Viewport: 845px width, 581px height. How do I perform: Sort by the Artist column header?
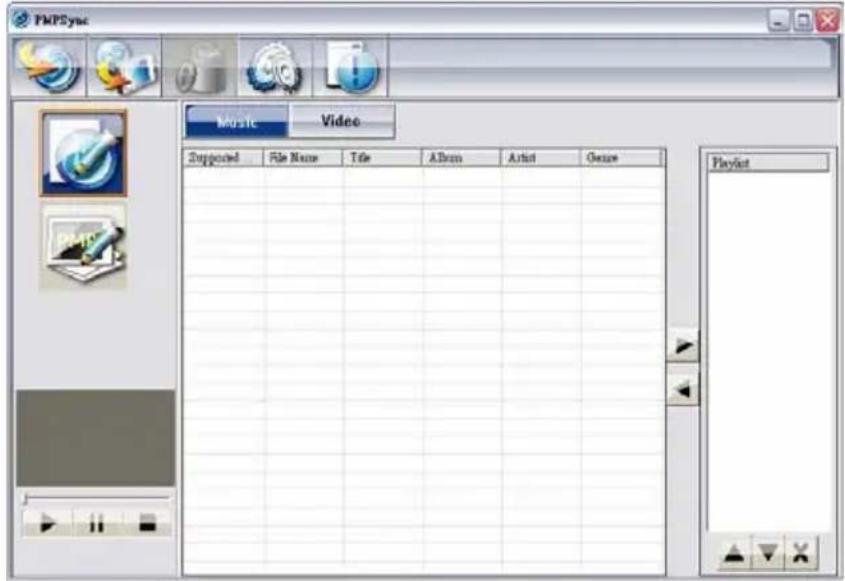[540, 158]
